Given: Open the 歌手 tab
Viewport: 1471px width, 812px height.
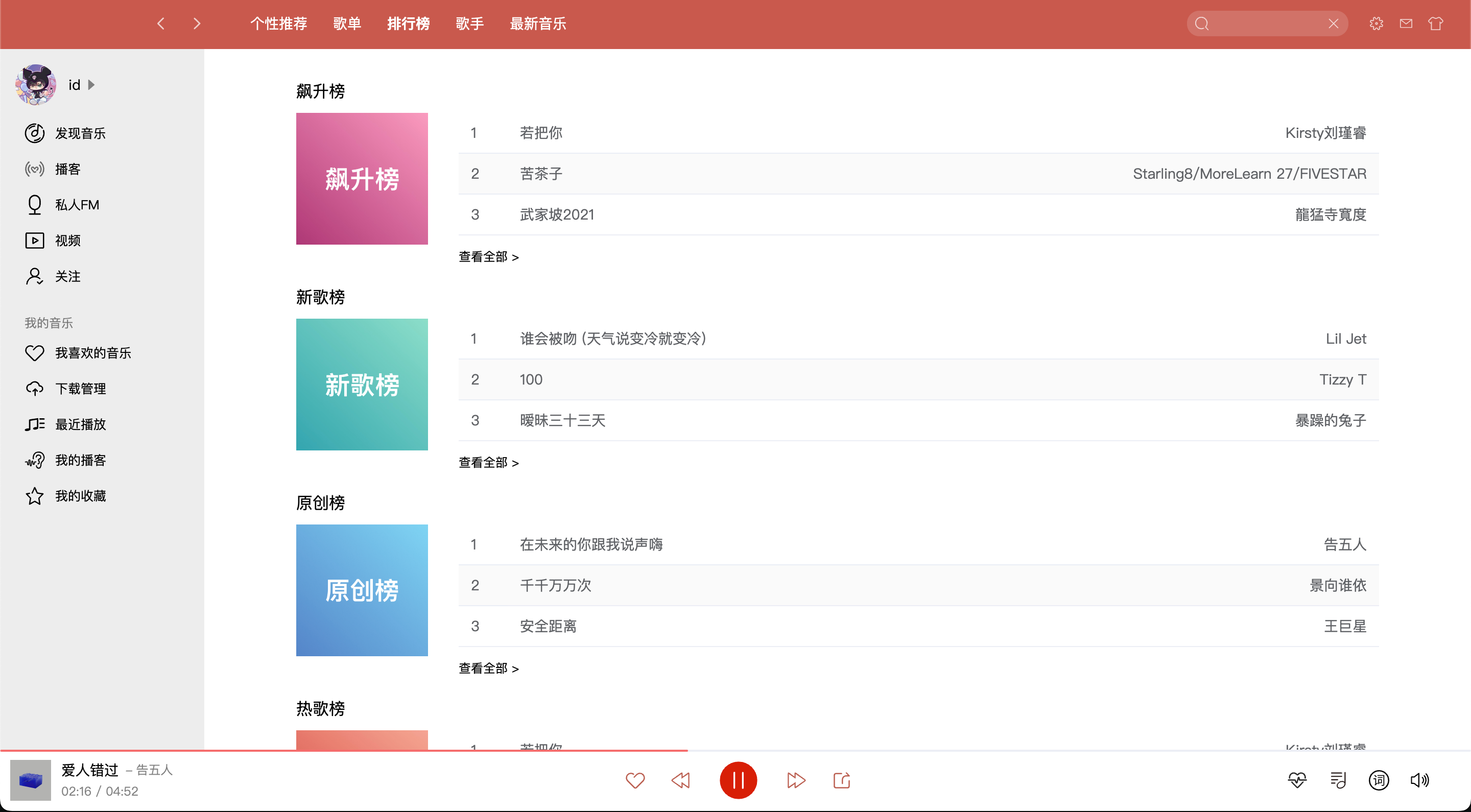Looking at the screenshot, I should tap(470, 23).
